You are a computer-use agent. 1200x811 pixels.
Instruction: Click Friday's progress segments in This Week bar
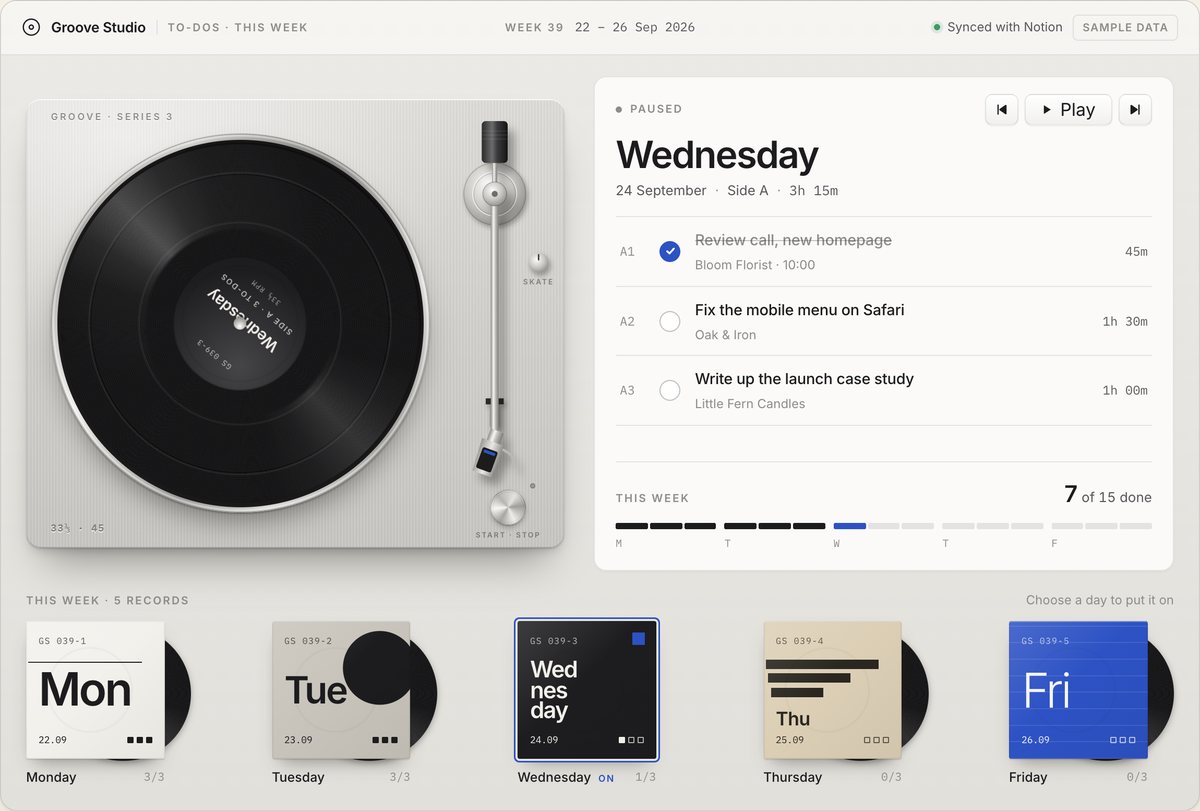[1101, 526]
